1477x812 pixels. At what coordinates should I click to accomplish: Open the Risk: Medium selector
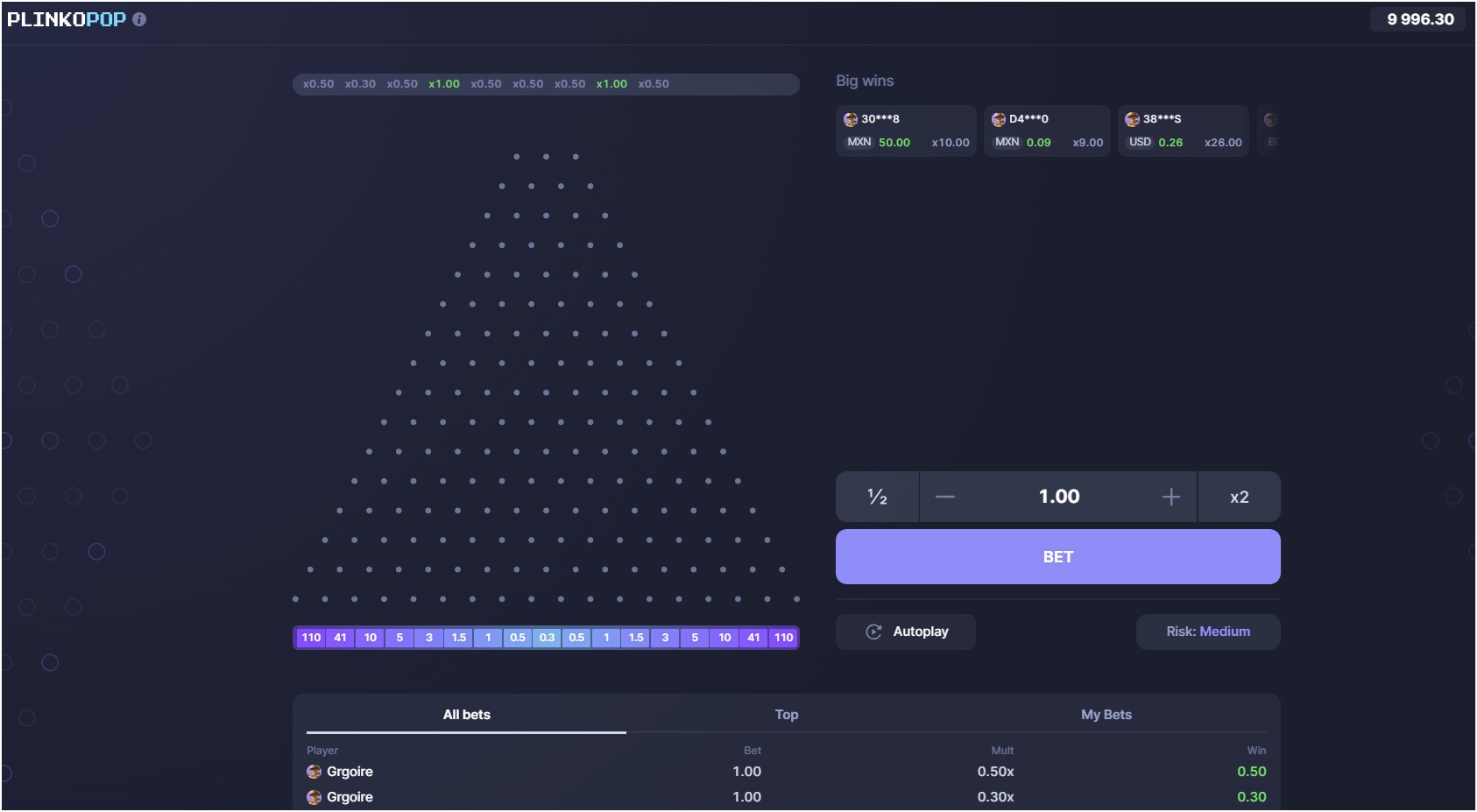click(x=1208, y=631)
